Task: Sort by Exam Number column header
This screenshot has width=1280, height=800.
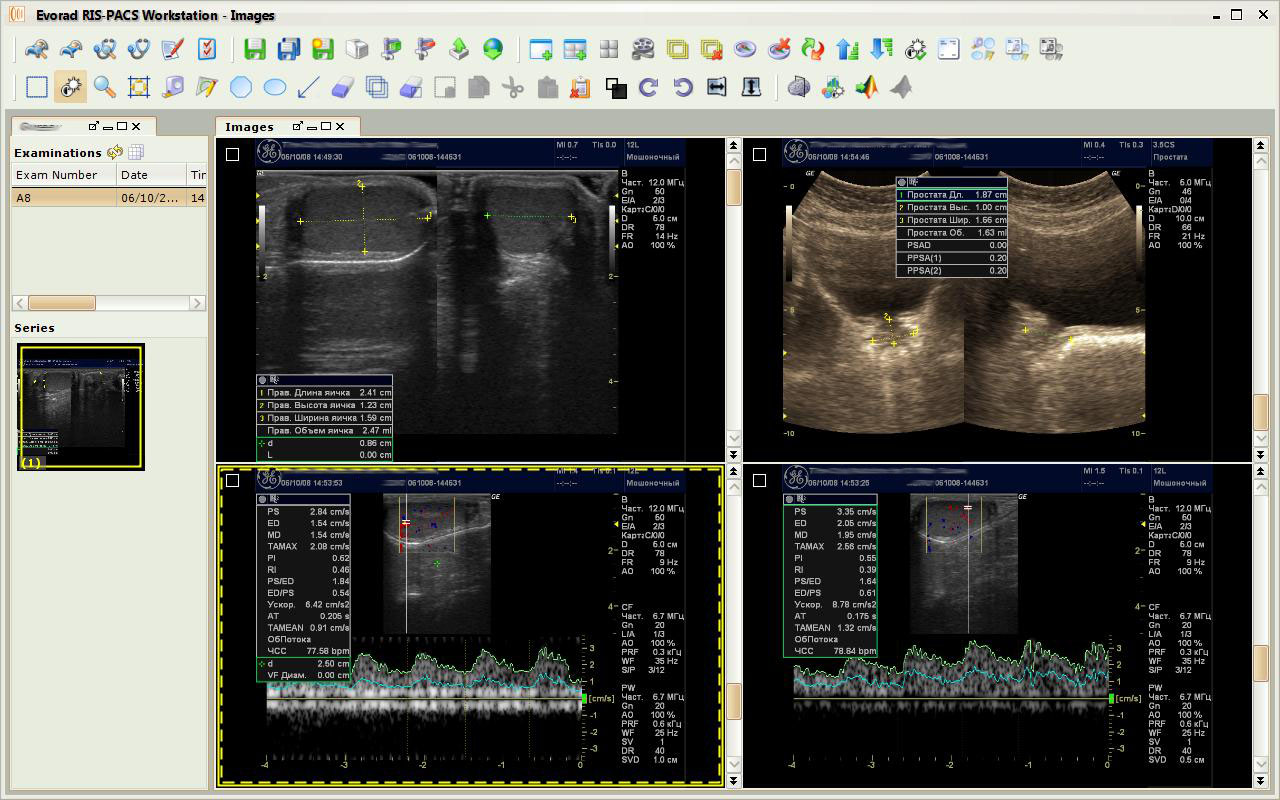Action: [57, 175]
